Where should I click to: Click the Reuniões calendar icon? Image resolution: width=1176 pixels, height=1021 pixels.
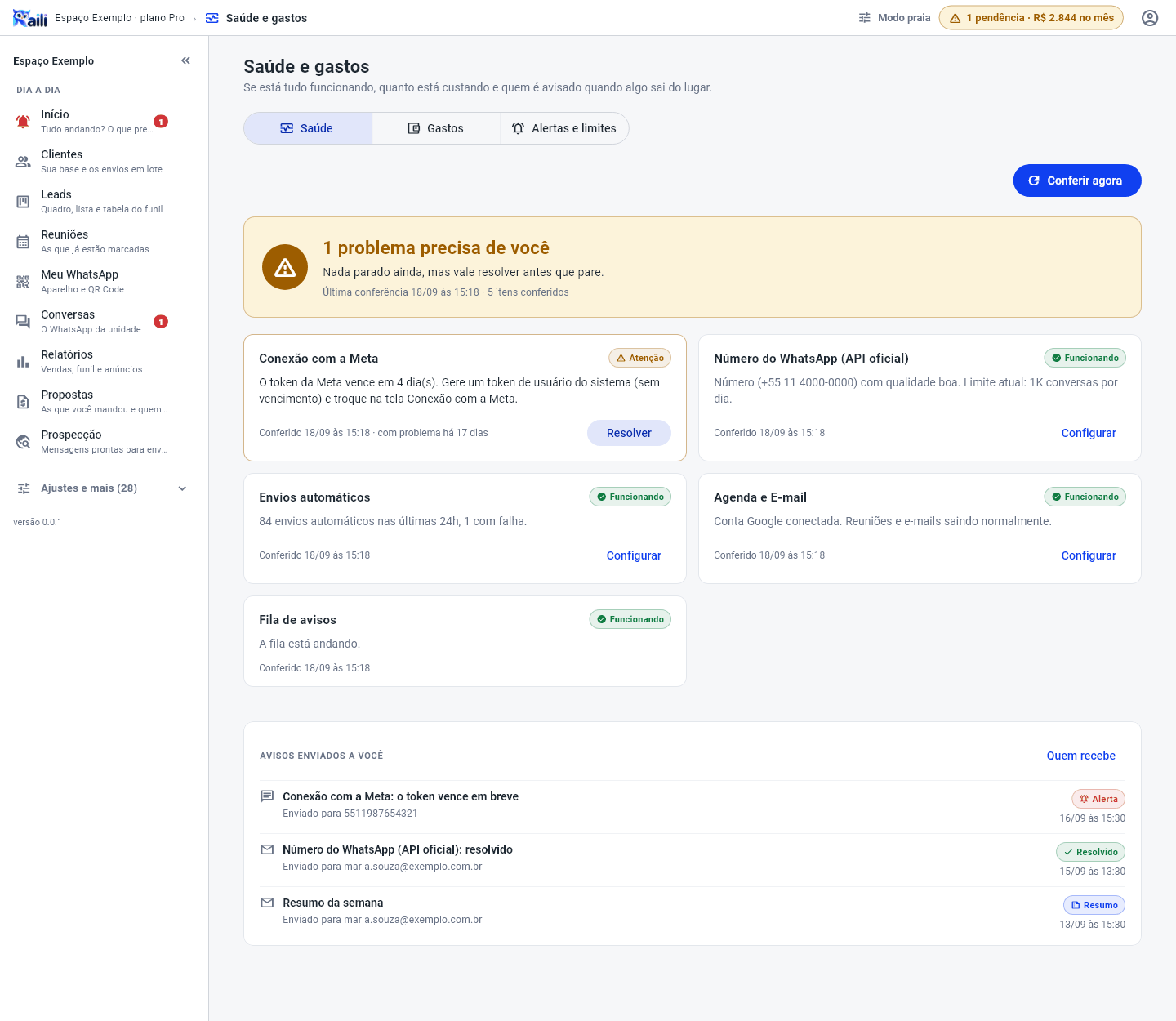(23, 241)
